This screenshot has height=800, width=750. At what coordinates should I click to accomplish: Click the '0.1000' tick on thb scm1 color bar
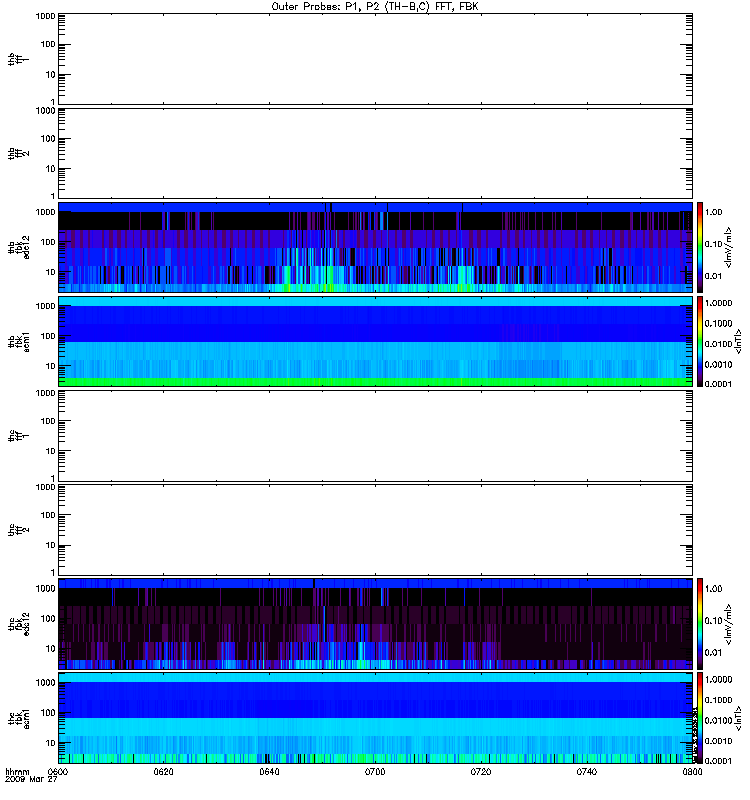(x=718, y=323)
